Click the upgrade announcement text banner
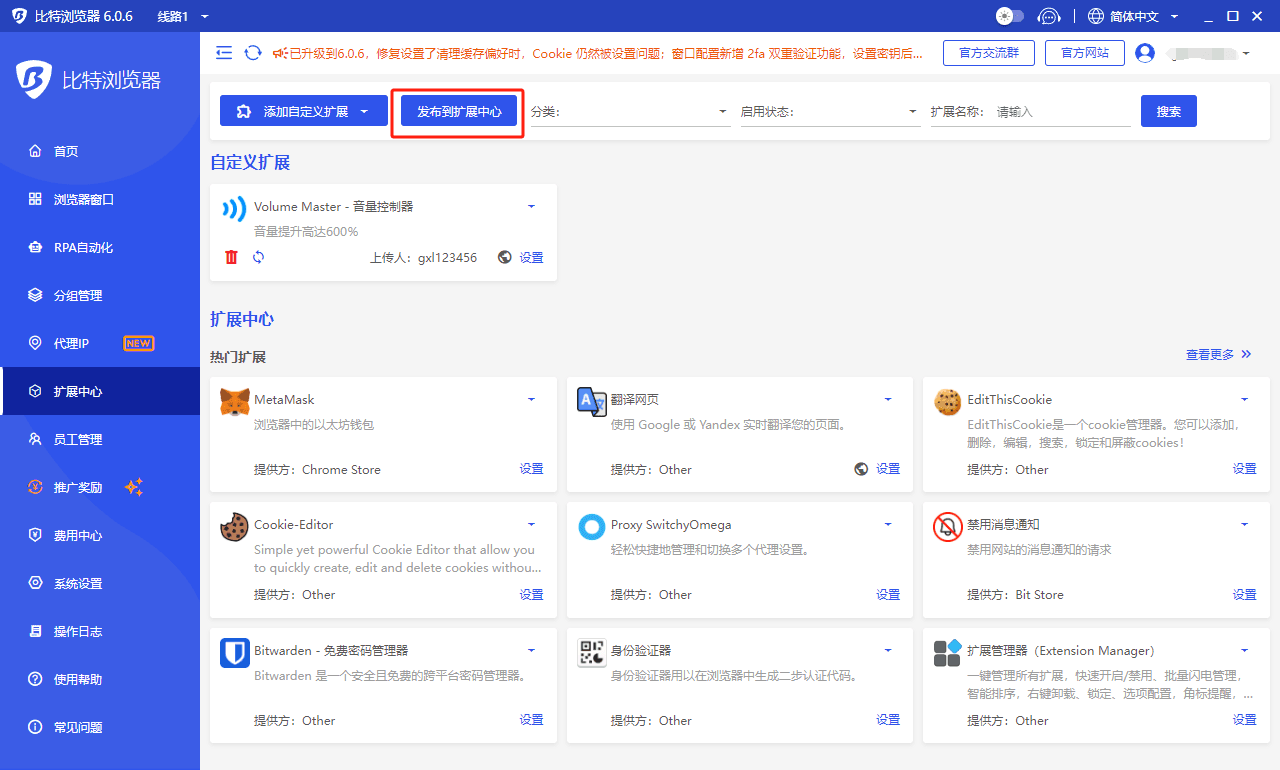 pos(598,53)
